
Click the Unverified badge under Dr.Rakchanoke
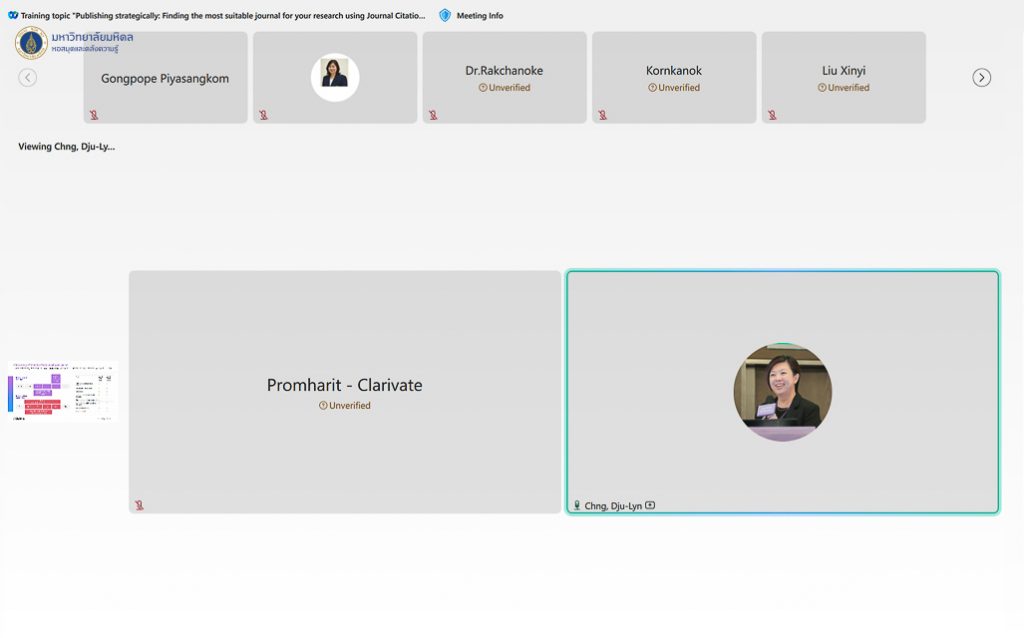[x=504, y=88]
